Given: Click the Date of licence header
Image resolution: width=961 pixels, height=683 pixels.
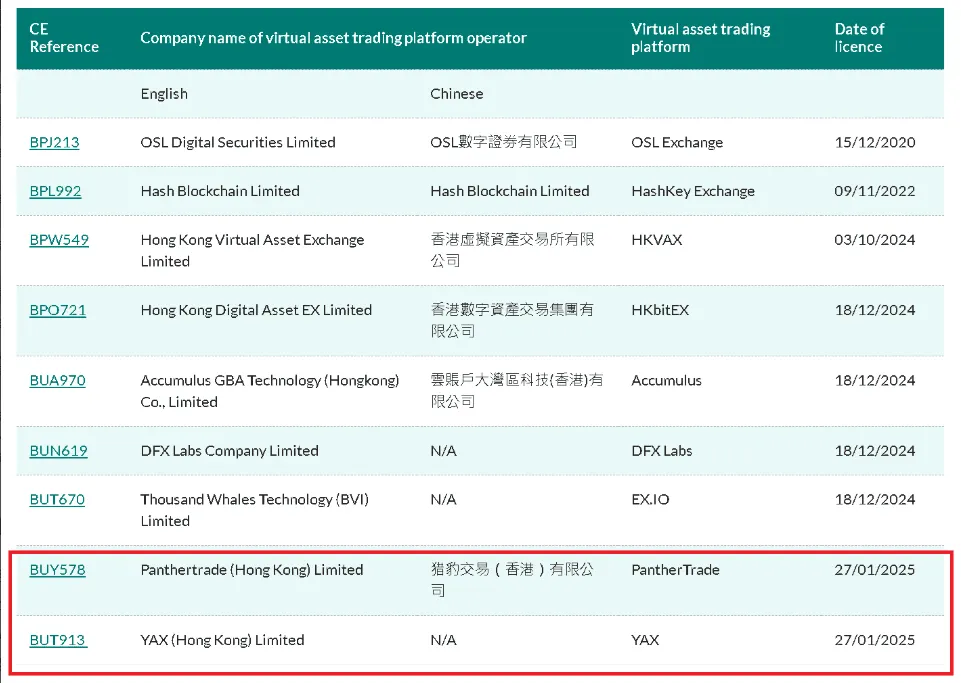Looking at the screenshot, I should [859, 38].
